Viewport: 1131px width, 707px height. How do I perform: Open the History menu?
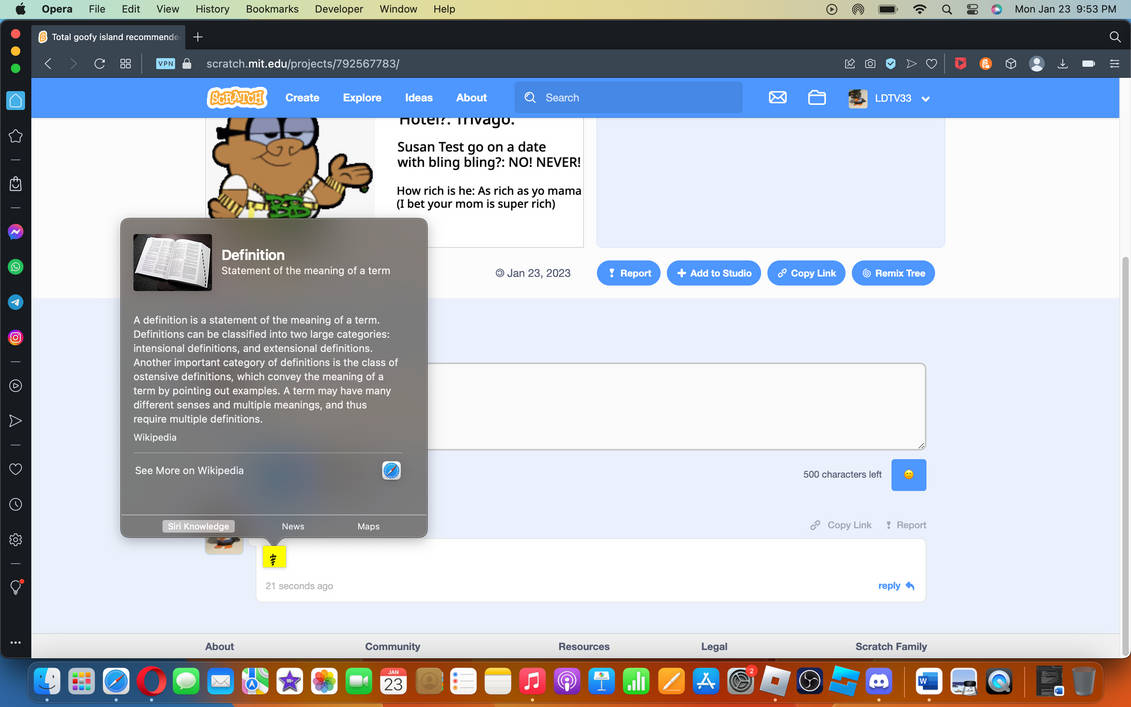pyautogui.click(x=212, y=9)
